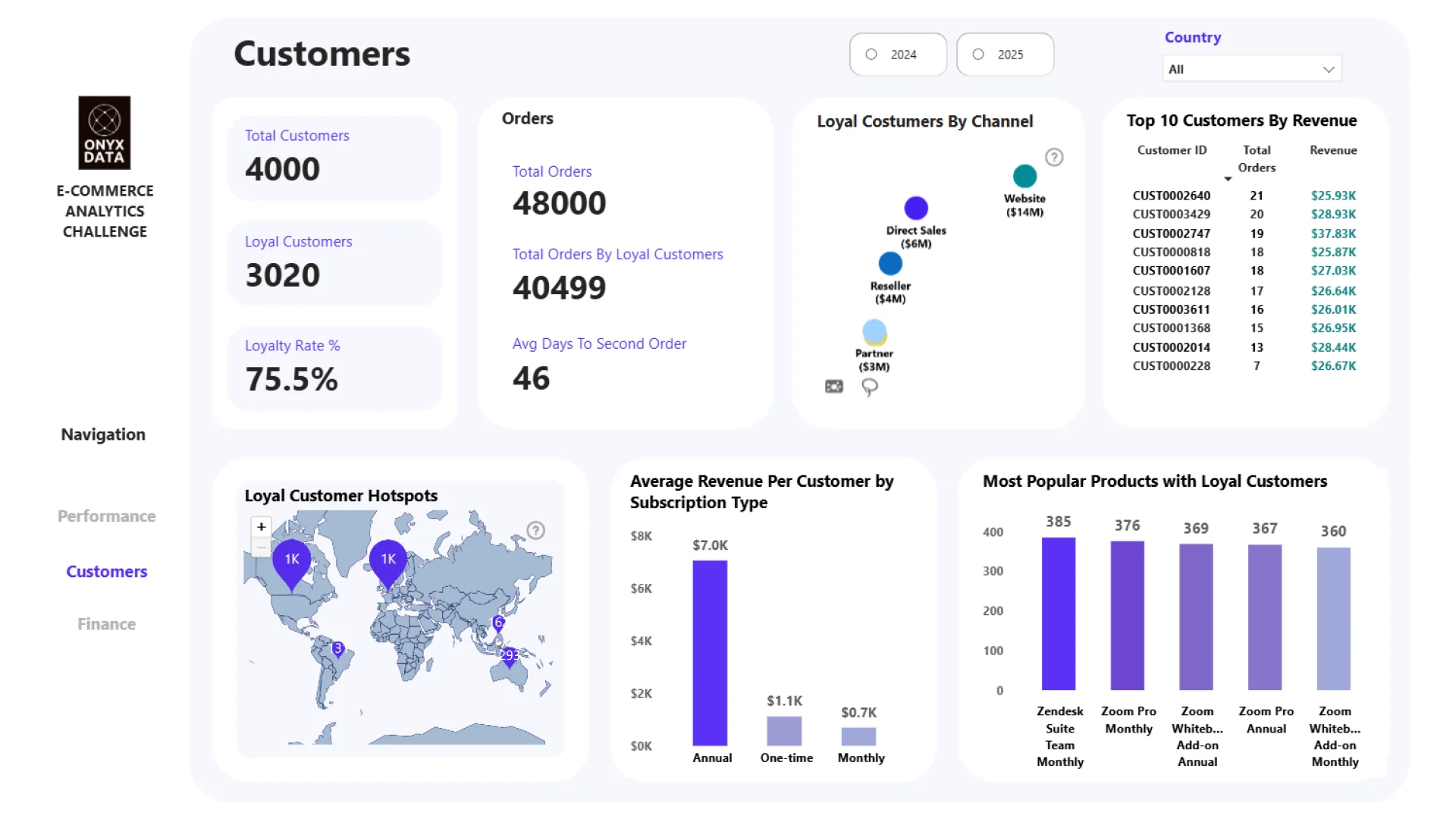Click the focus frame icon below Partner

pos(833,387)
